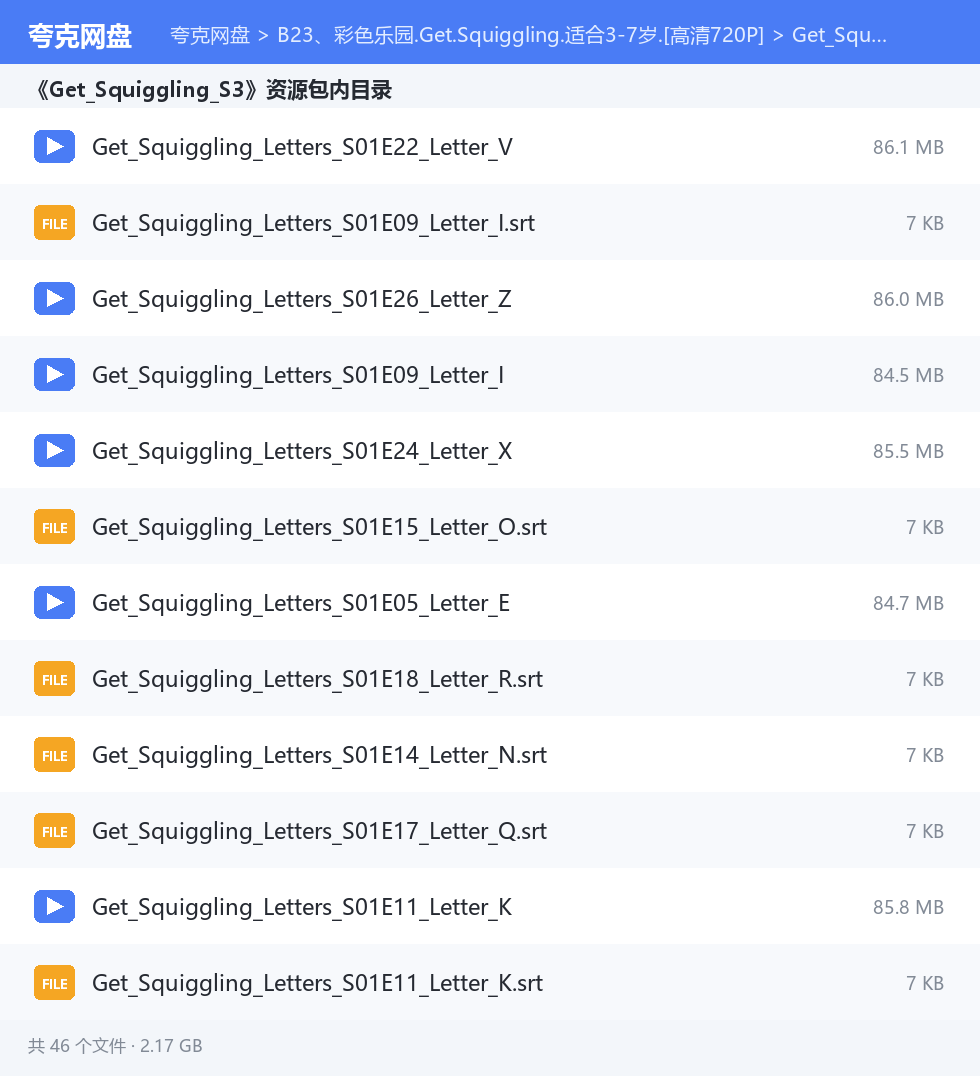
Task: Open video file name S01E11_Letter_K
Action: point(302,907)
